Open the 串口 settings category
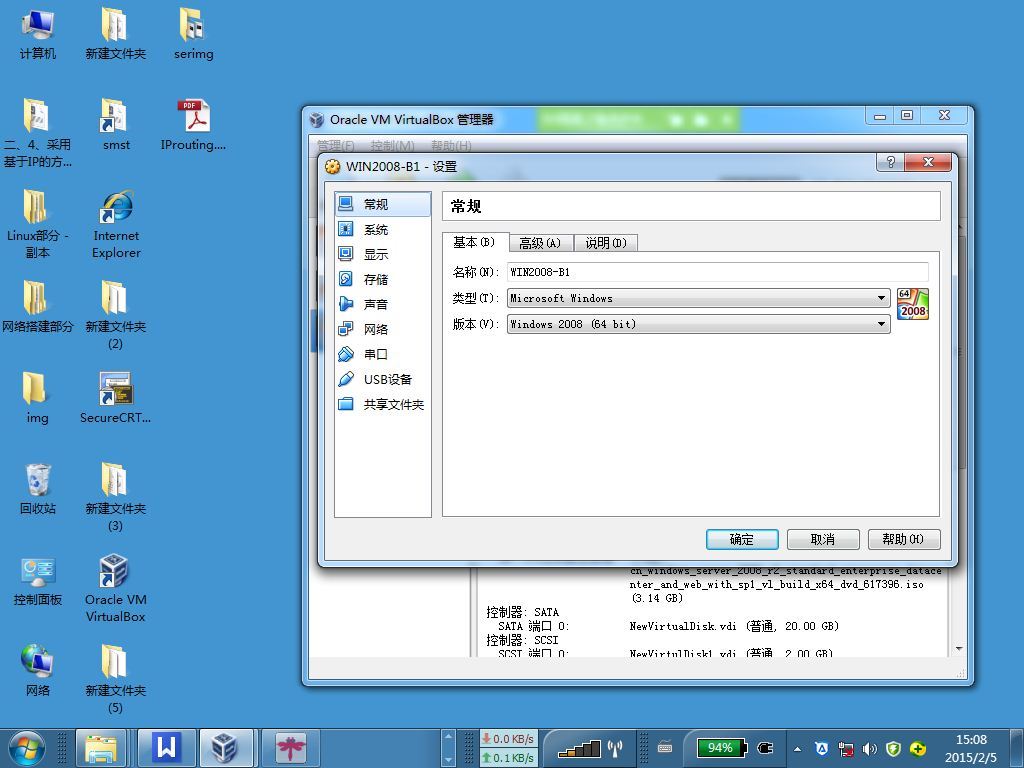Viewport: 1024px width, 768px height. (x=383, y=354)
